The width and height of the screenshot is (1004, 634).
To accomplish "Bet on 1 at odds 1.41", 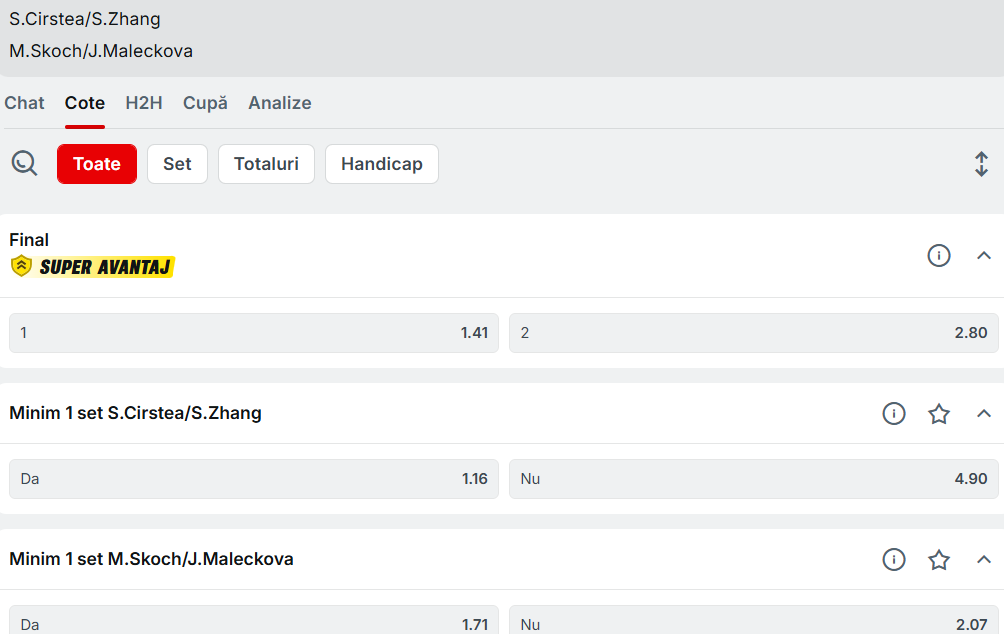I will pos(253,333).
